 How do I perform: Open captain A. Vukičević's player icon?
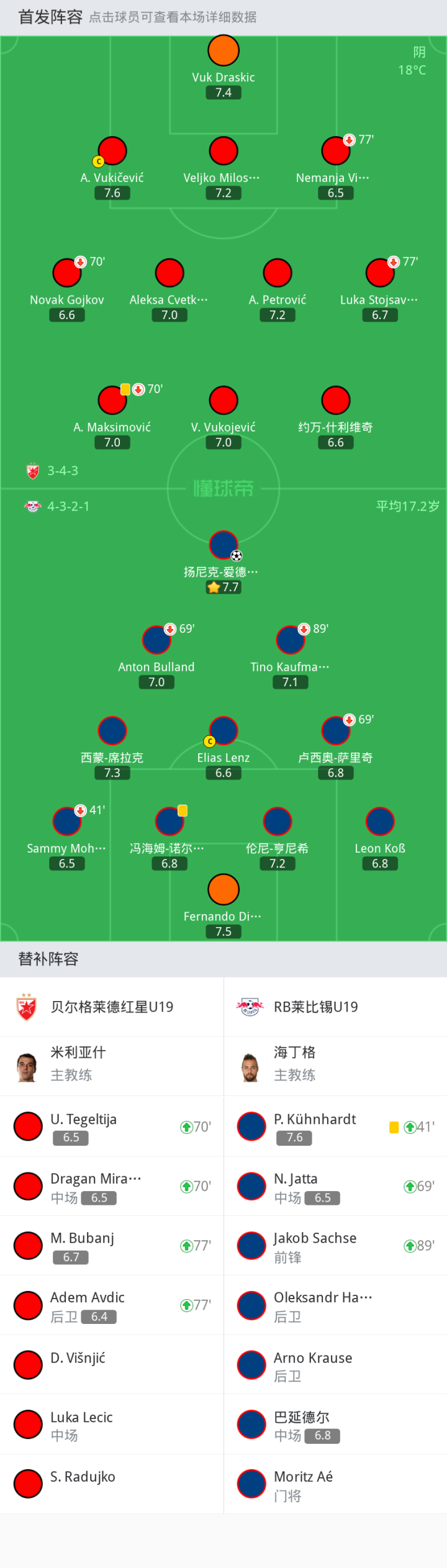[x=112, y=151]
